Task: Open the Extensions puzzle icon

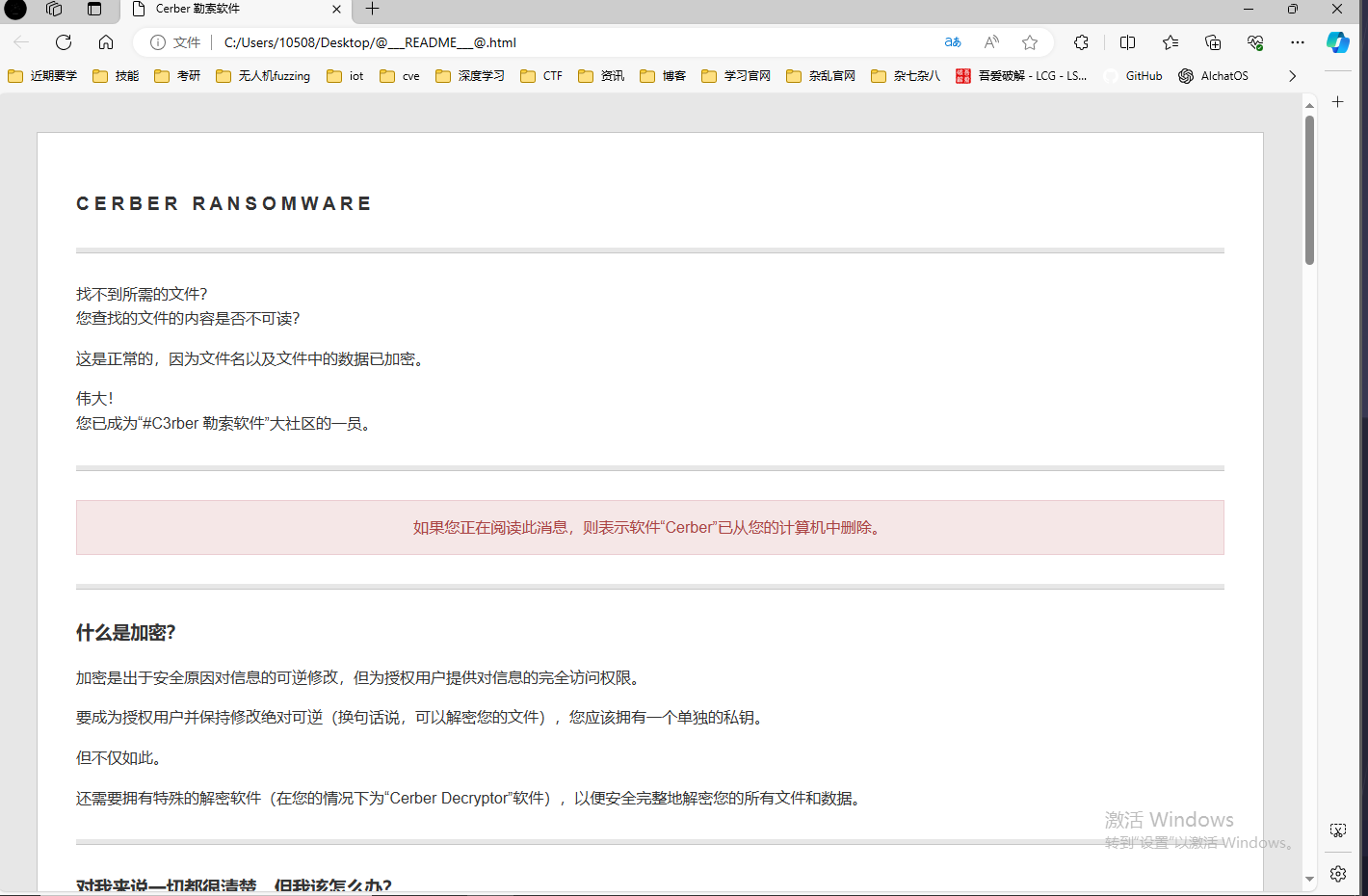Action: coord(1081,42)
